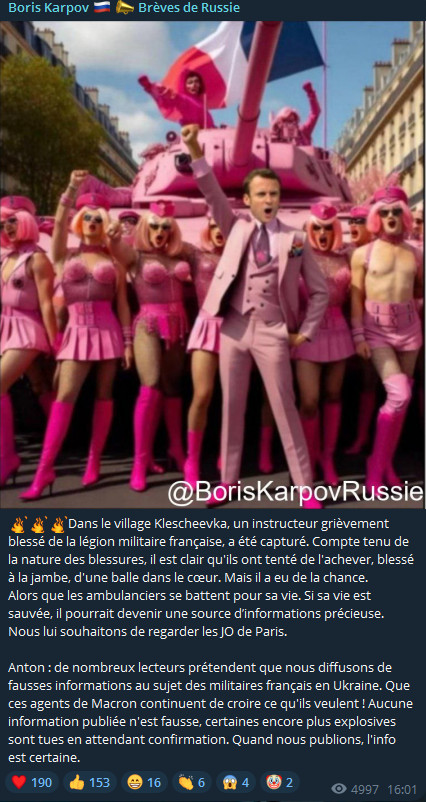Click the megaphone emoji in channel title
The width and height of the screenshot is (426, 802).
125,8
